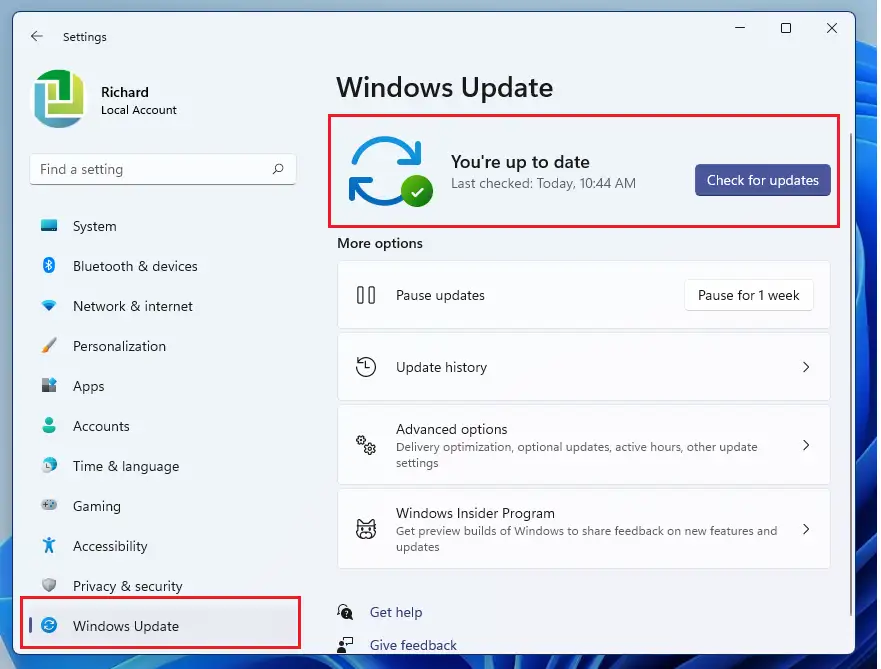This screenshot has width=881, height=669.
Task: Click the You're up to date heading
Action: click(520, 162)
